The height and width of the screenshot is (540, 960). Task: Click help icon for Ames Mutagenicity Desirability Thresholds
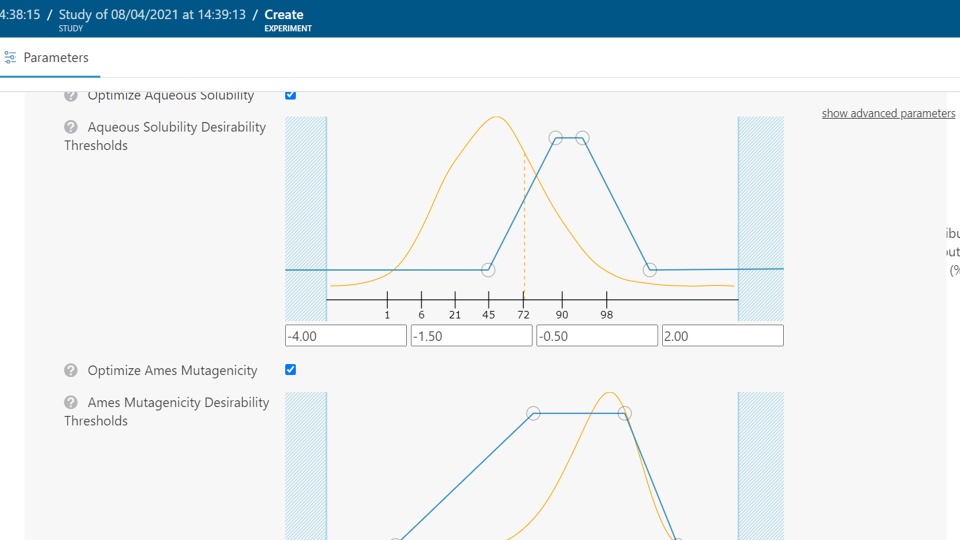pyautogui.click(x=71, y=403)
